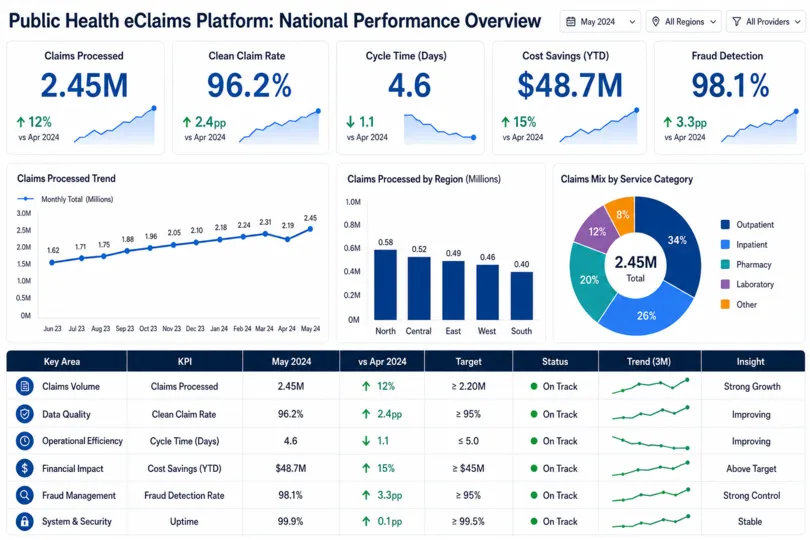Open the All Providers filter dropdown
Viewport: 810px width, 540px height.
(767, 22)
